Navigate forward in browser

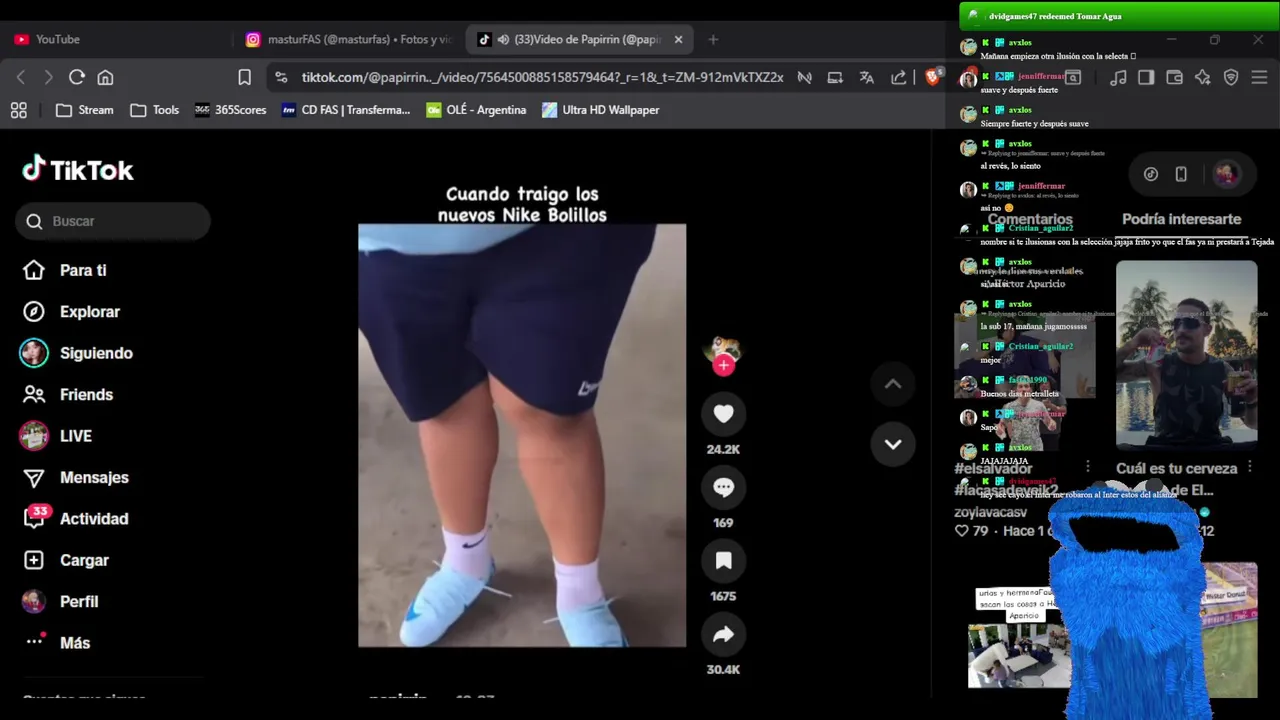(48, 77)
